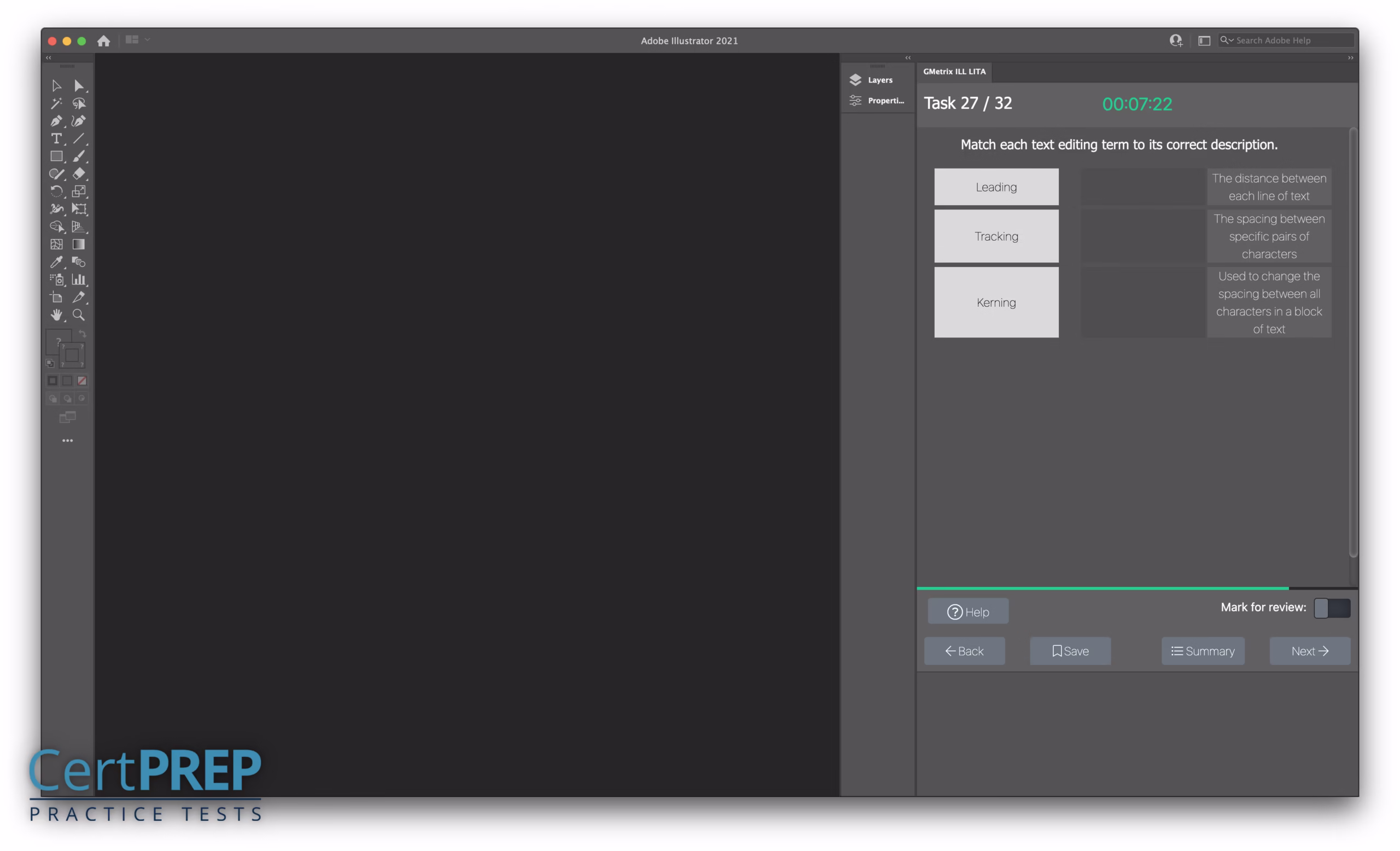Collapse the tools panel with double arrows

49,58
